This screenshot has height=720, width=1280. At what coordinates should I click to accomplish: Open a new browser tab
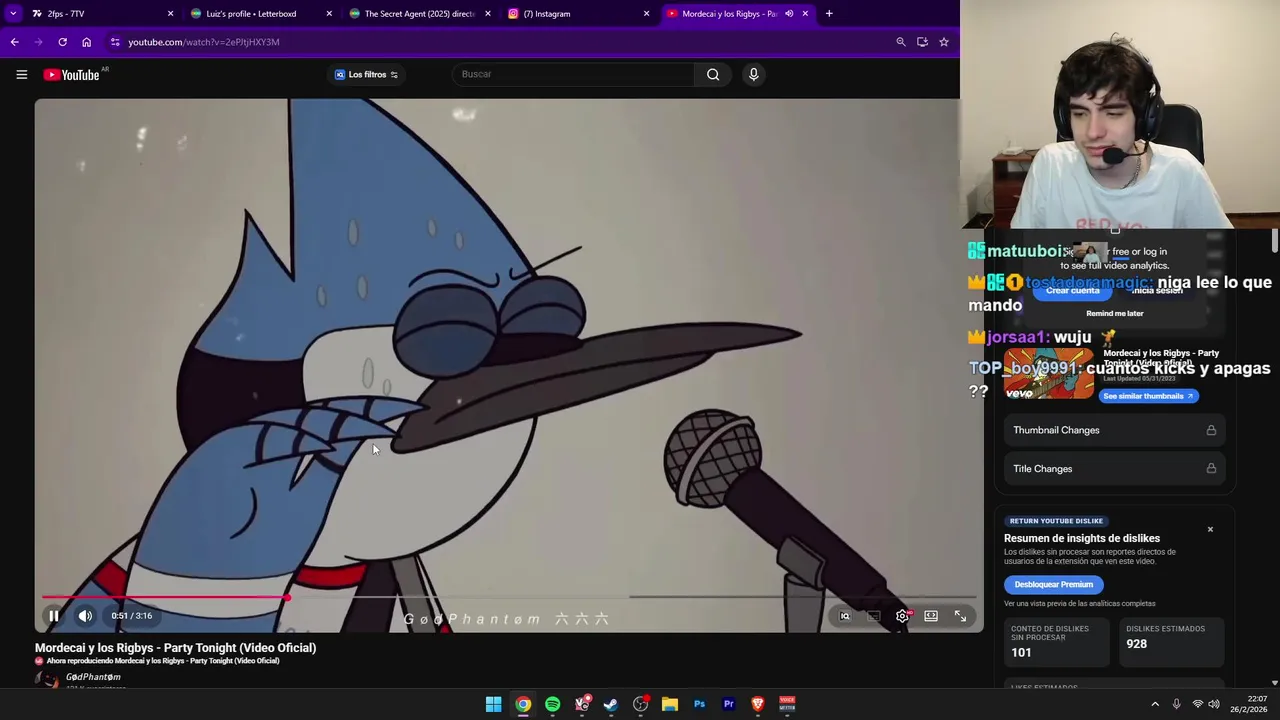coord(829,14)
